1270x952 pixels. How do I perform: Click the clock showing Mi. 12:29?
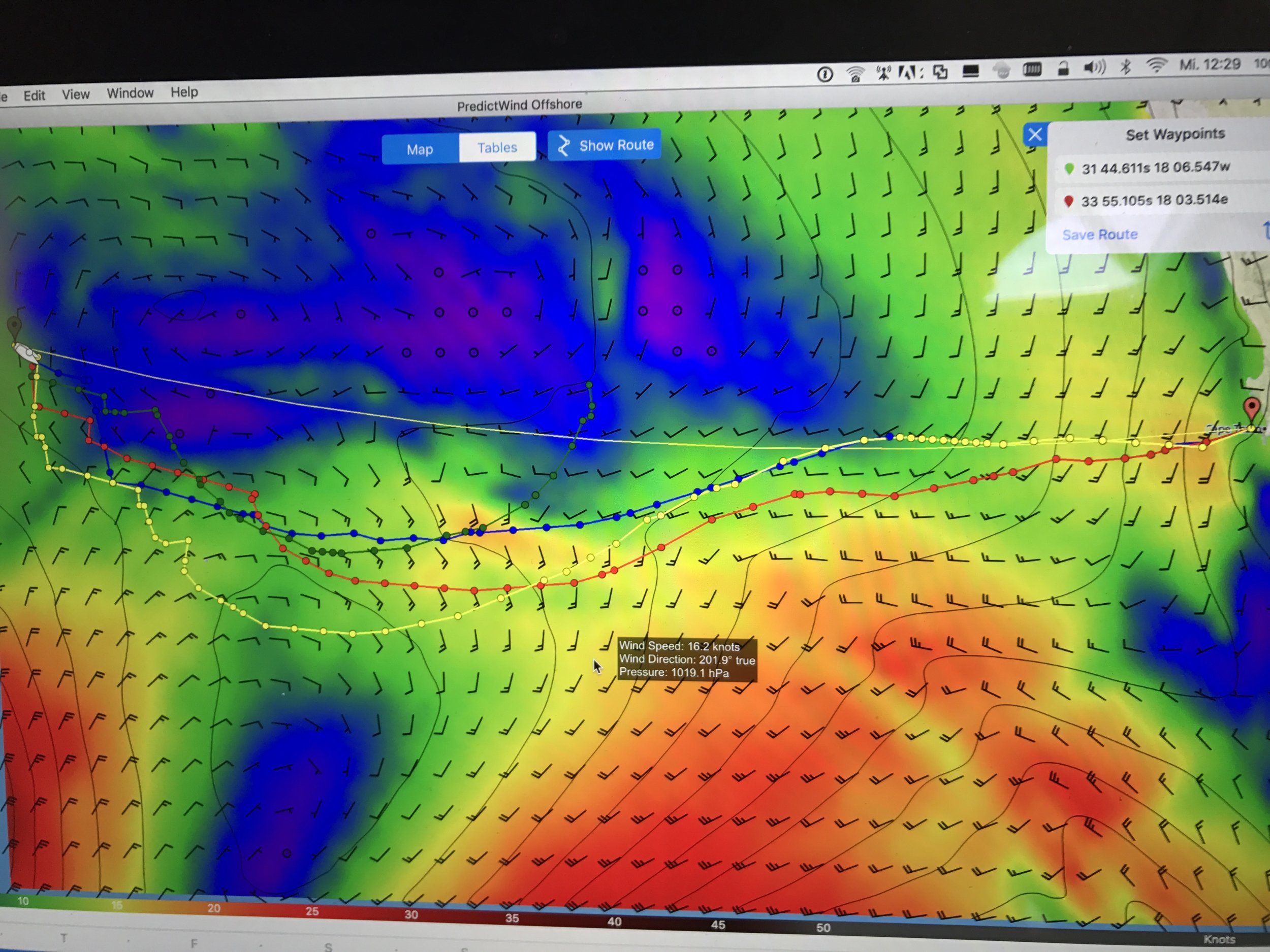pyautogui.click(x=1210, y=64)
